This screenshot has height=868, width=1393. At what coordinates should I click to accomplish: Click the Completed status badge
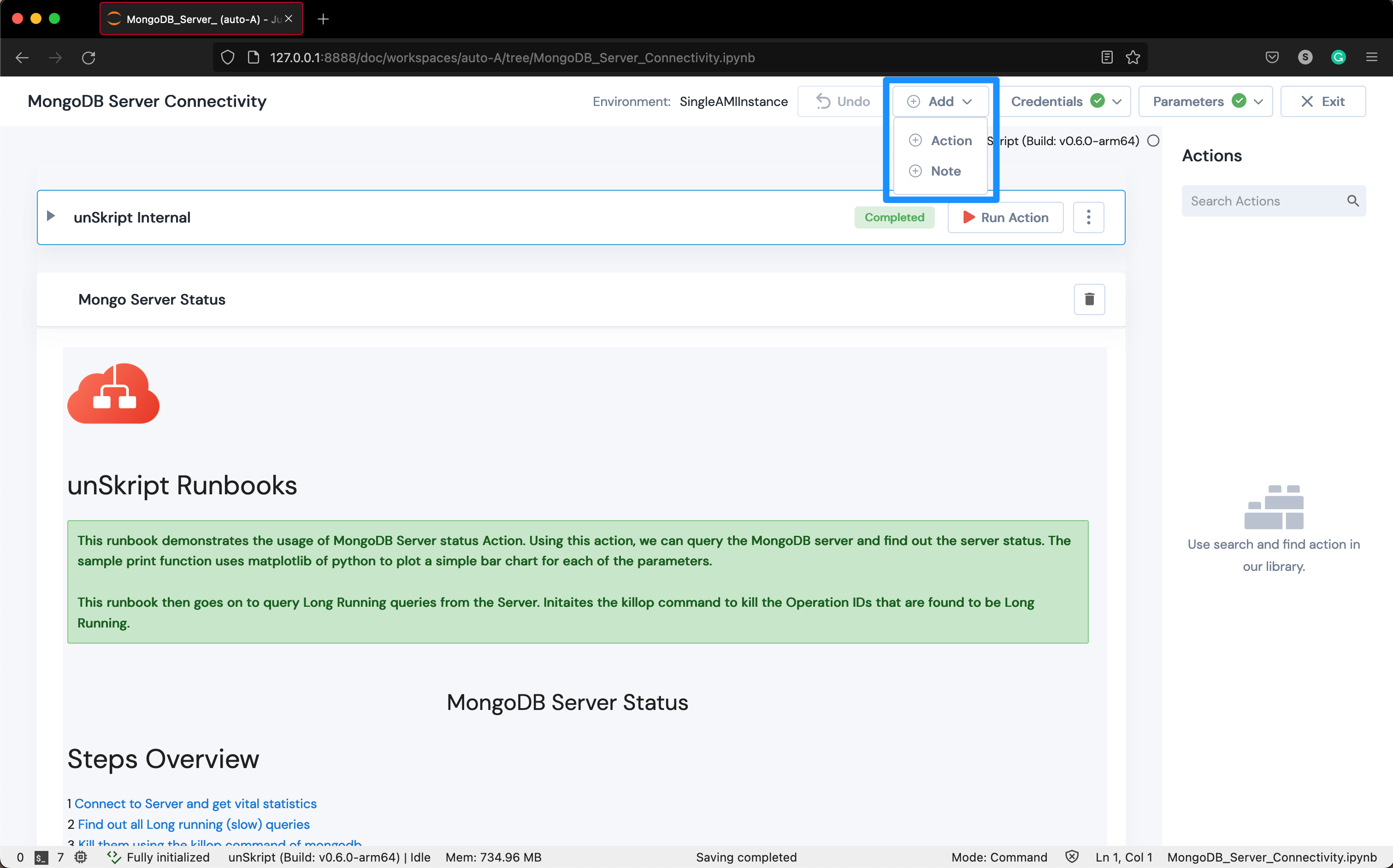(894, 217)
